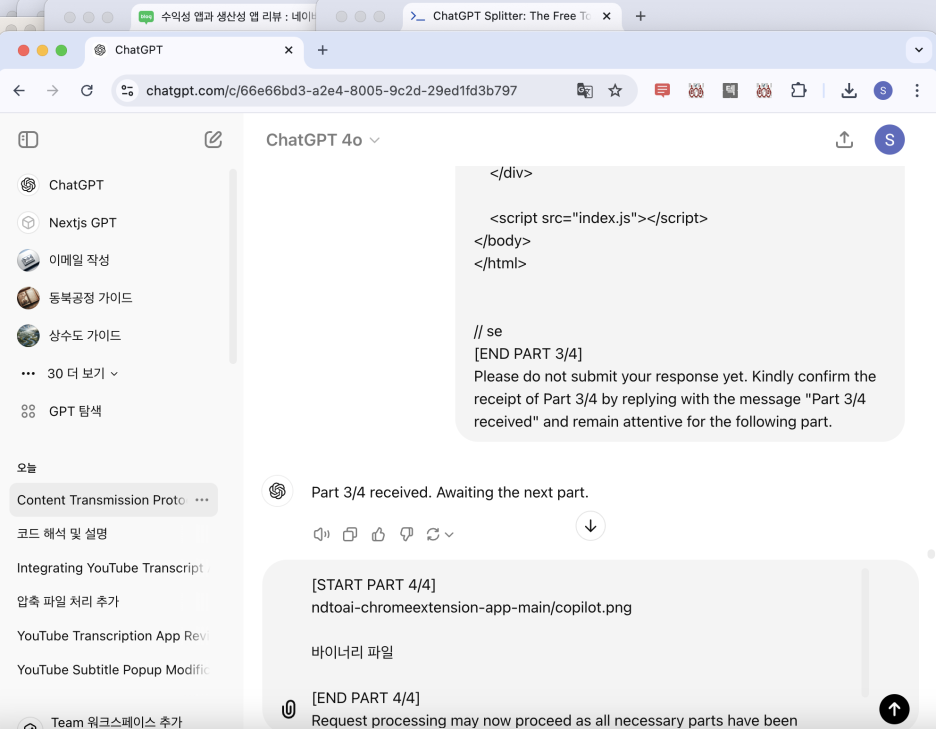This screenshot has height=729, width=936.
Task: Add new tab in background window
Action: pos(641,16)
